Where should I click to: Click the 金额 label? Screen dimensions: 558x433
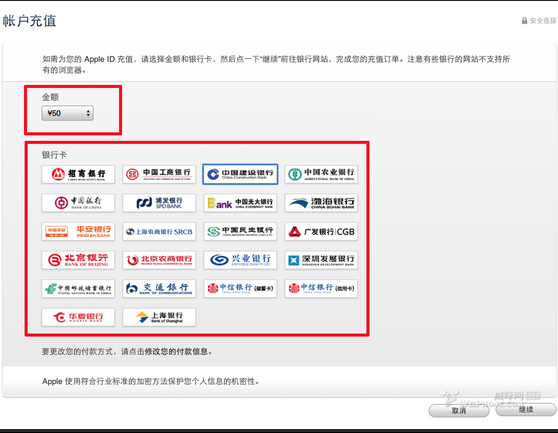50,97
